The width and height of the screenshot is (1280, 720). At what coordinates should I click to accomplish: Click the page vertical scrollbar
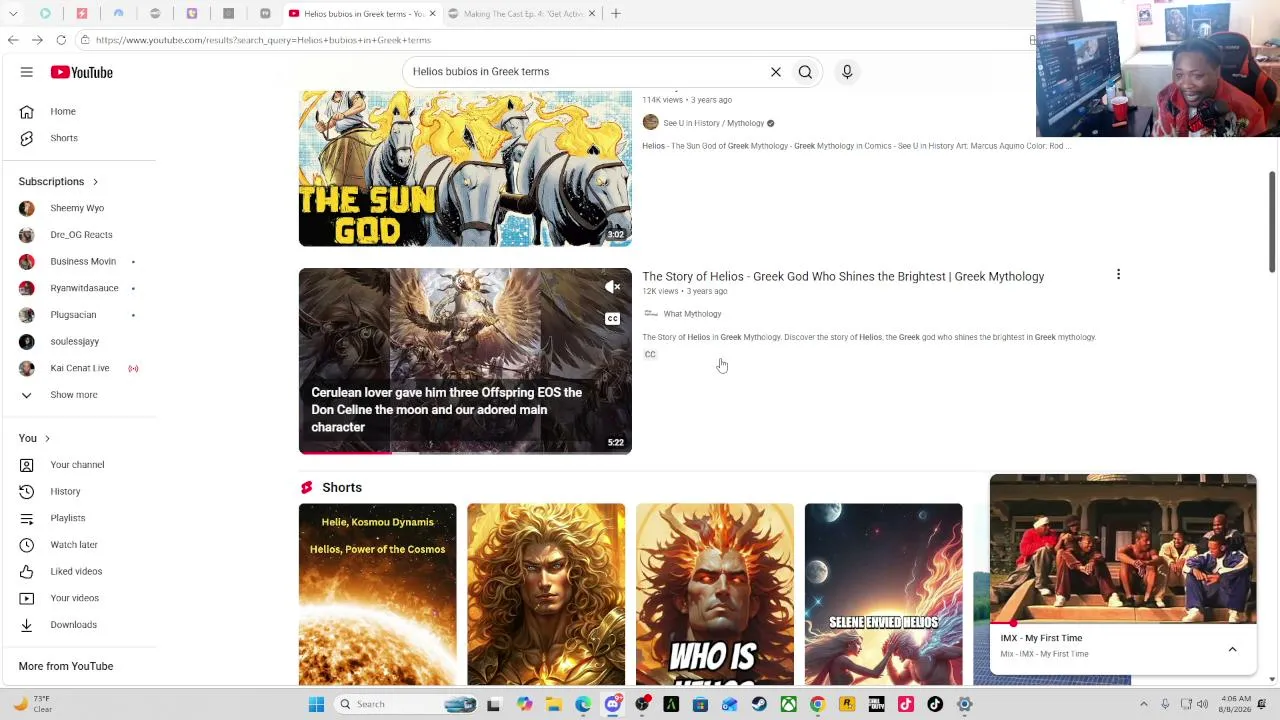1272,220
